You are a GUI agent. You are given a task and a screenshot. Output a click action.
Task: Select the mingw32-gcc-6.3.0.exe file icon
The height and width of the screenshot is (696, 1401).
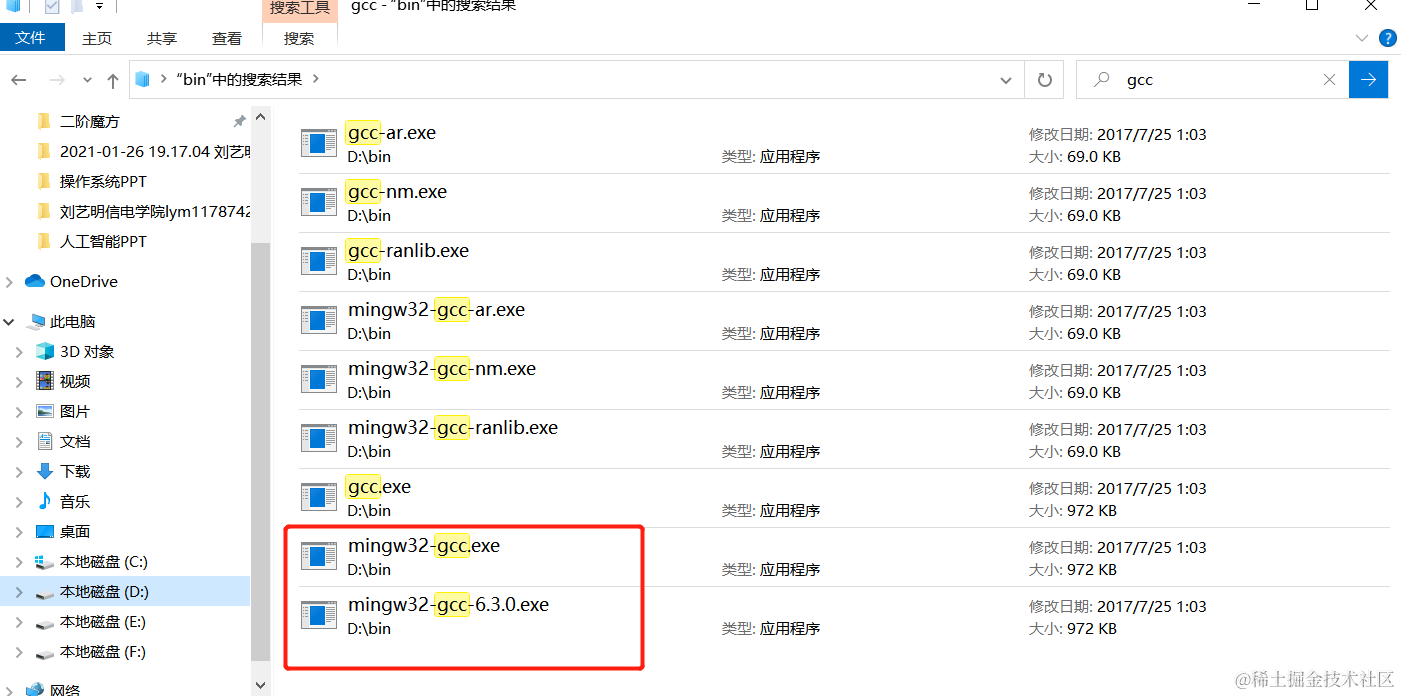[x=319, y=615]
